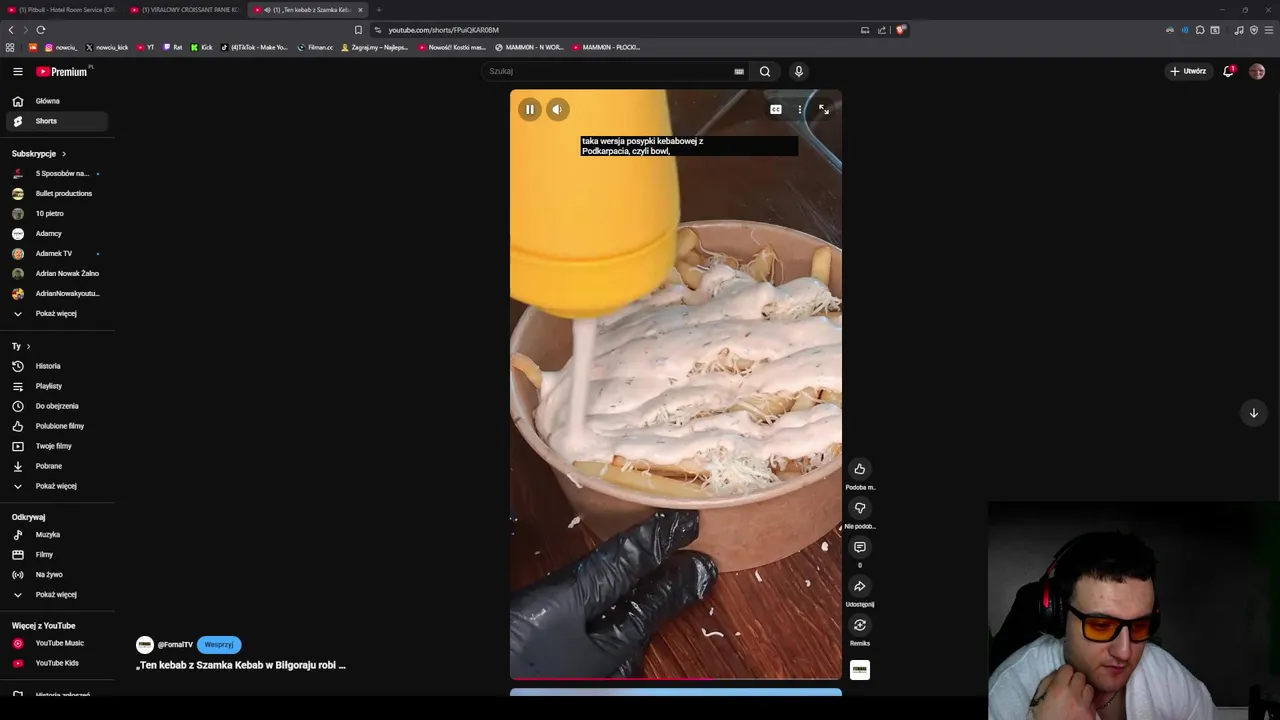Open the @FornalTV channel
Screen dimensions: 1280x720
[x=175, y=645]
